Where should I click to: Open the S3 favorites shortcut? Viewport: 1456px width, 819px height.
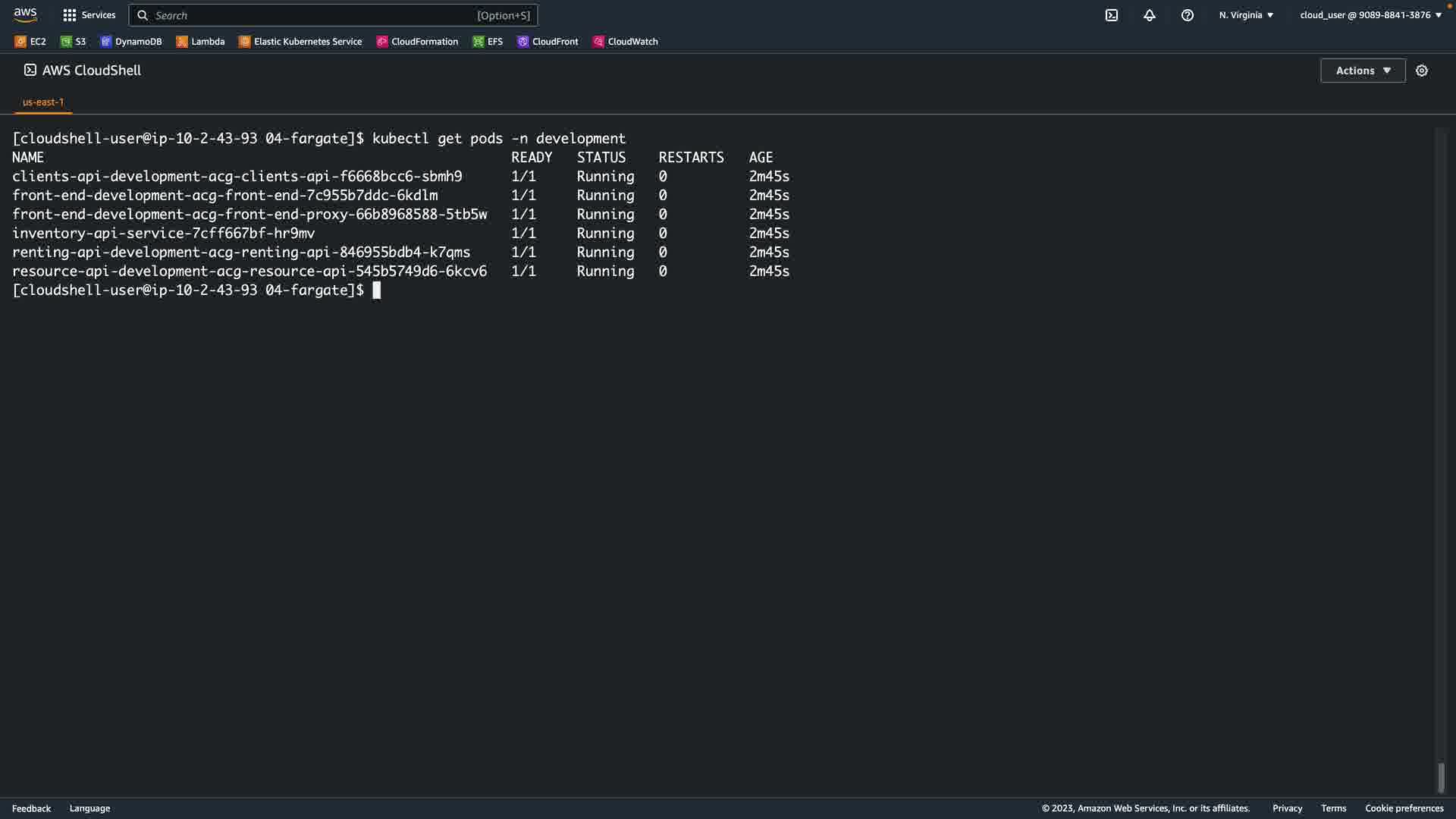74,42
